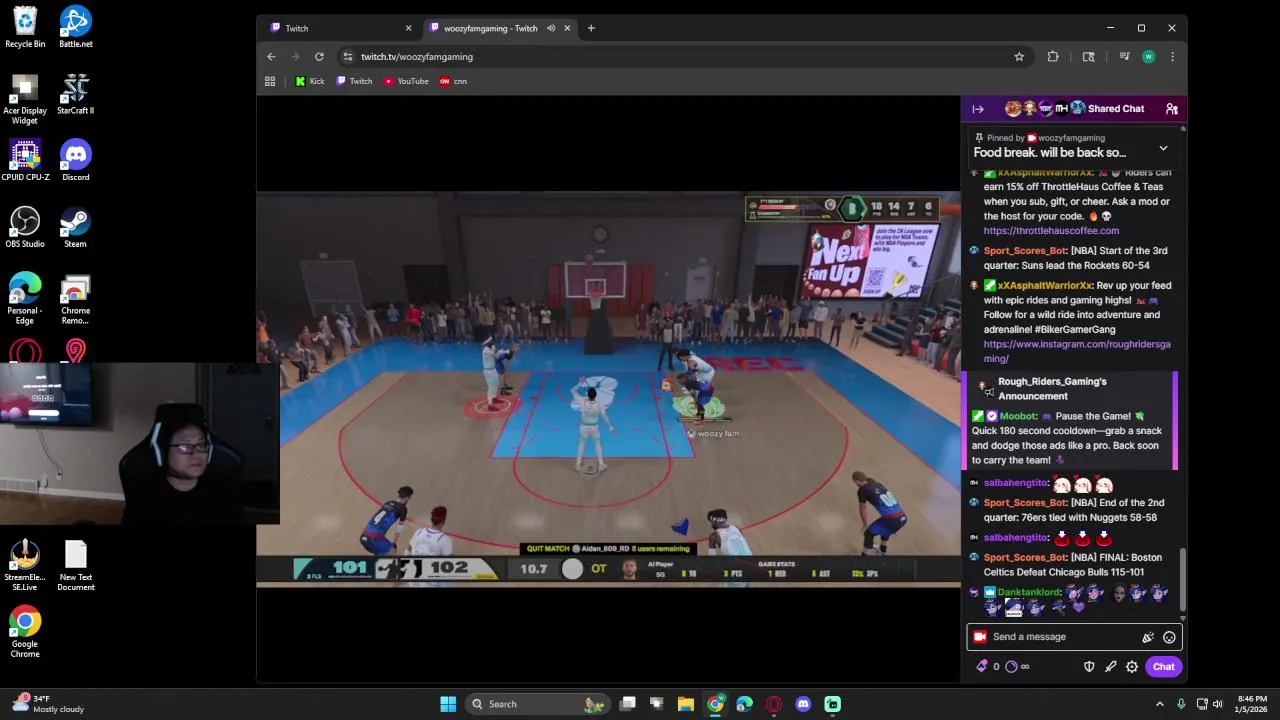Open the emote picker smiley icon
1280x720 pixels.
(1169, 637)
